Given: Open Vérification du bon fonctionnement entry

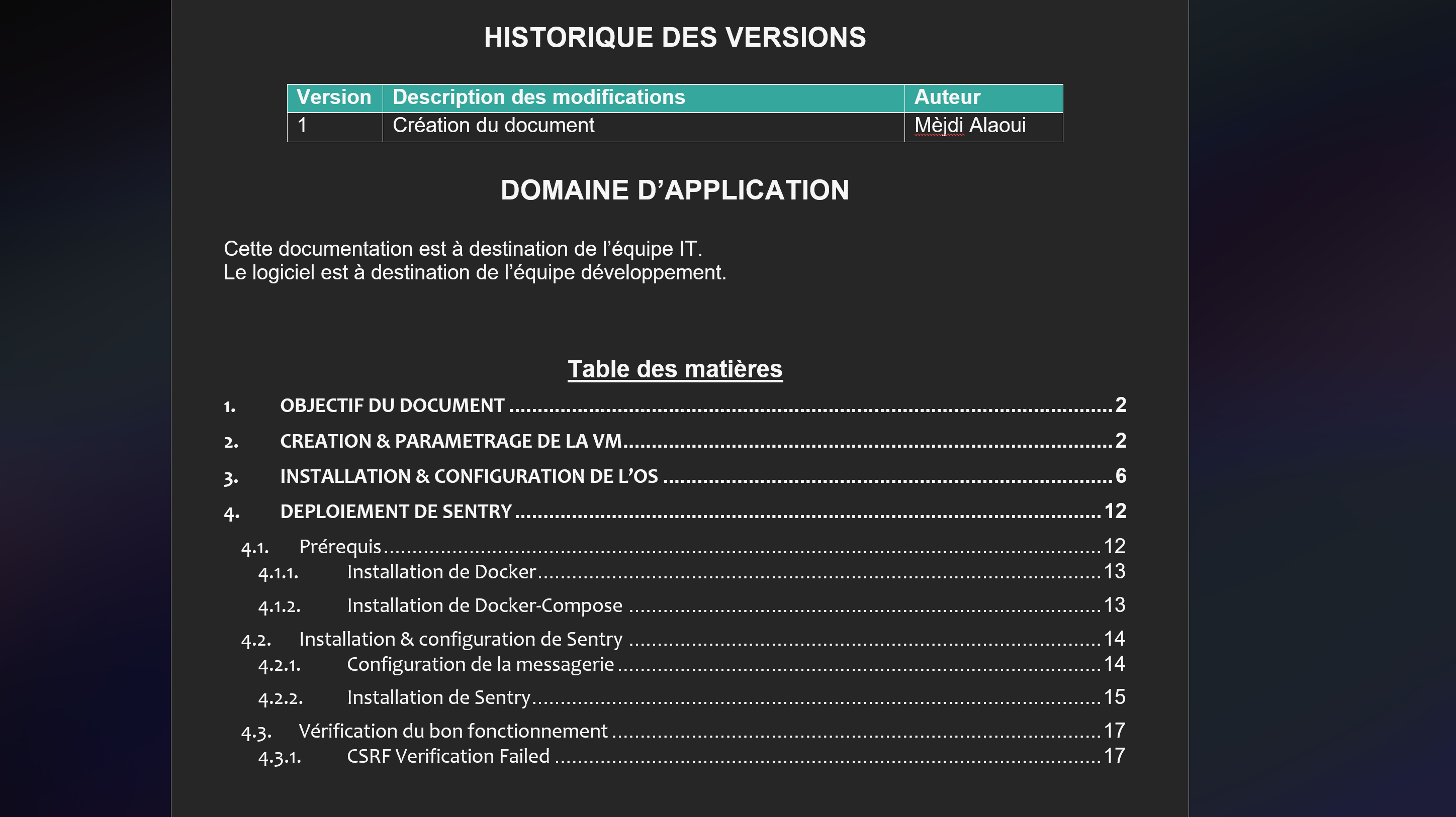Looking at the screenshot, I should point(453,731).
